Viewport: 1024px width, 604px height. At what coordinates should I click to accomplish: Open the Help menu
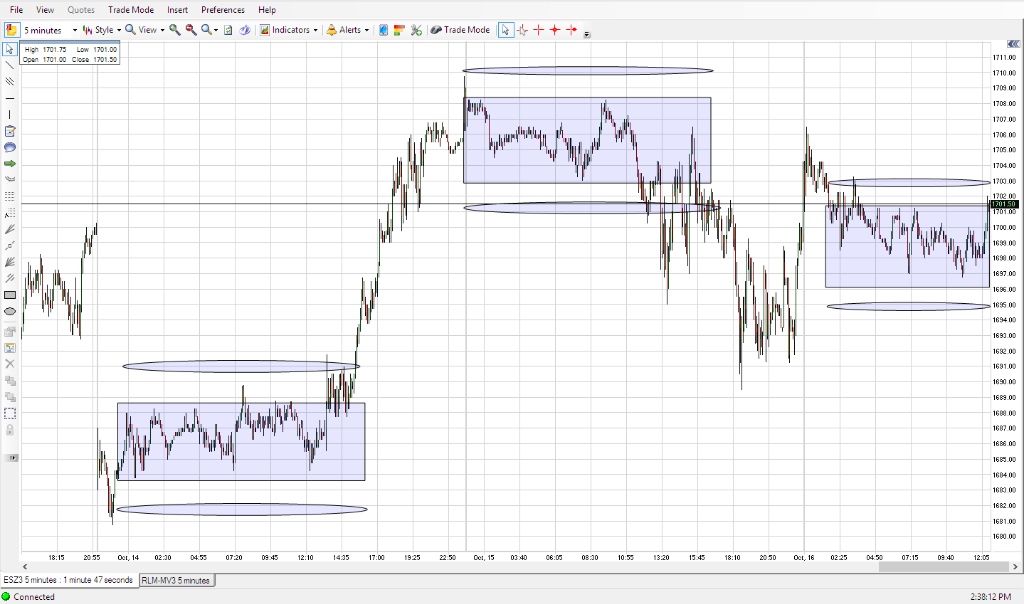point(266,10)
